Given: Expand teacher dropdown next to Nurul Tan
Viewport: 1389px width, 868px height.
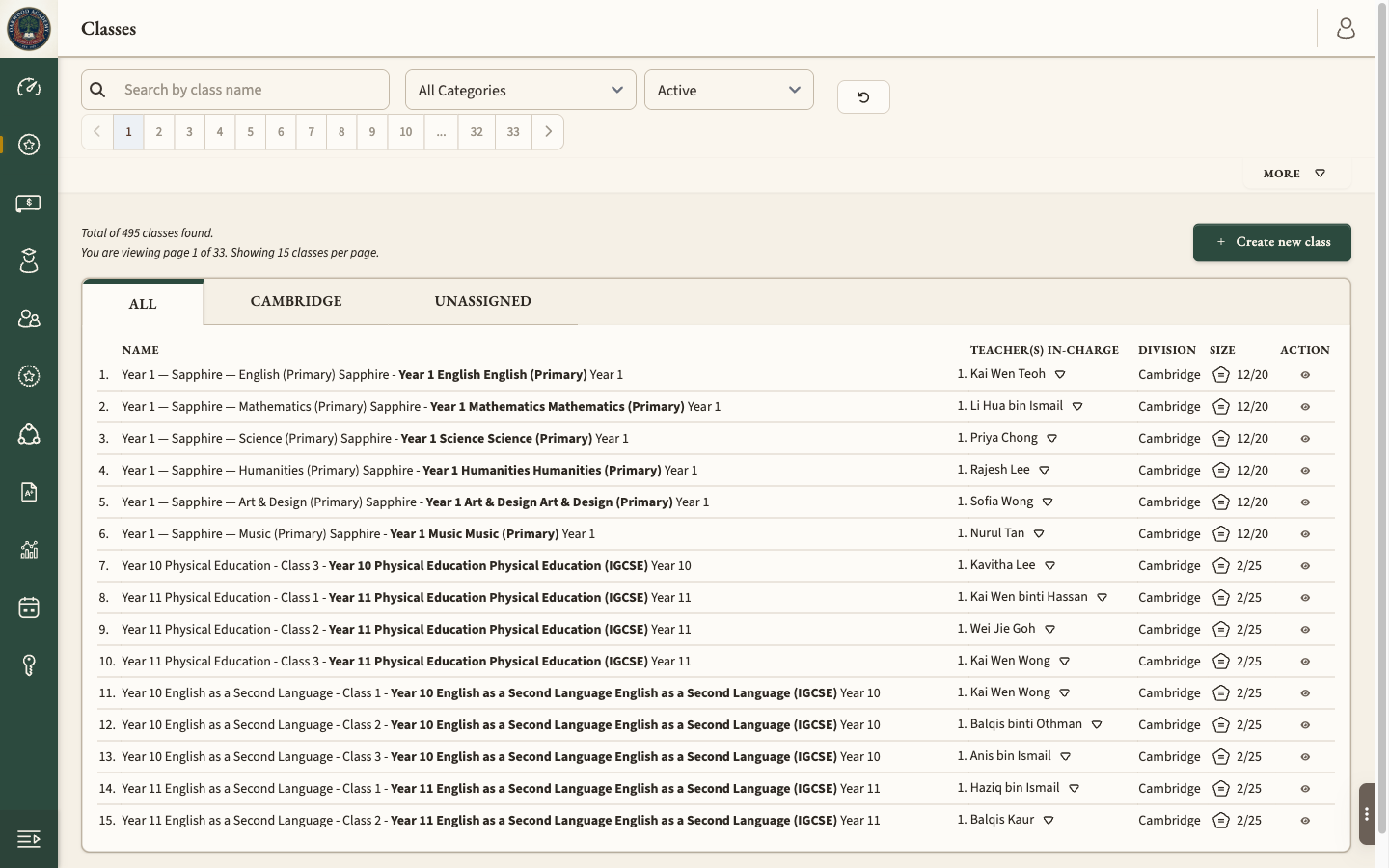Looking at the screenshot, I should point(1039,534).
